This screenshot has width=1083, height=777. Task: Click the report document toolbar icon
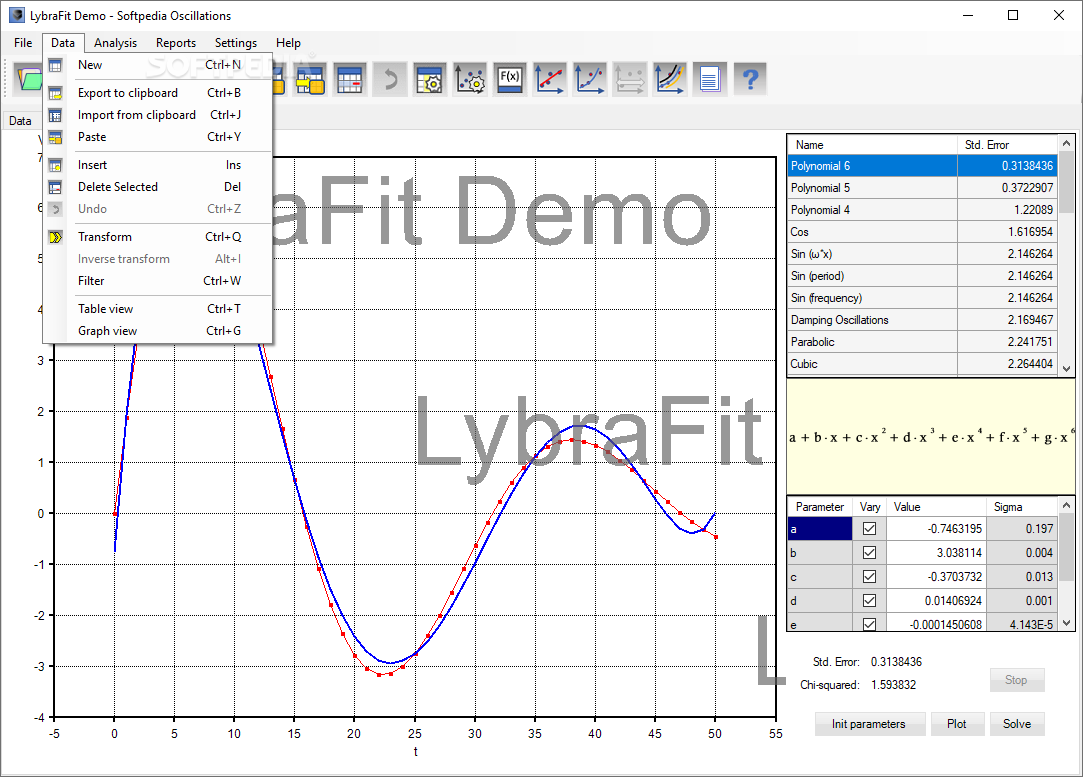(x=710, y=79)
